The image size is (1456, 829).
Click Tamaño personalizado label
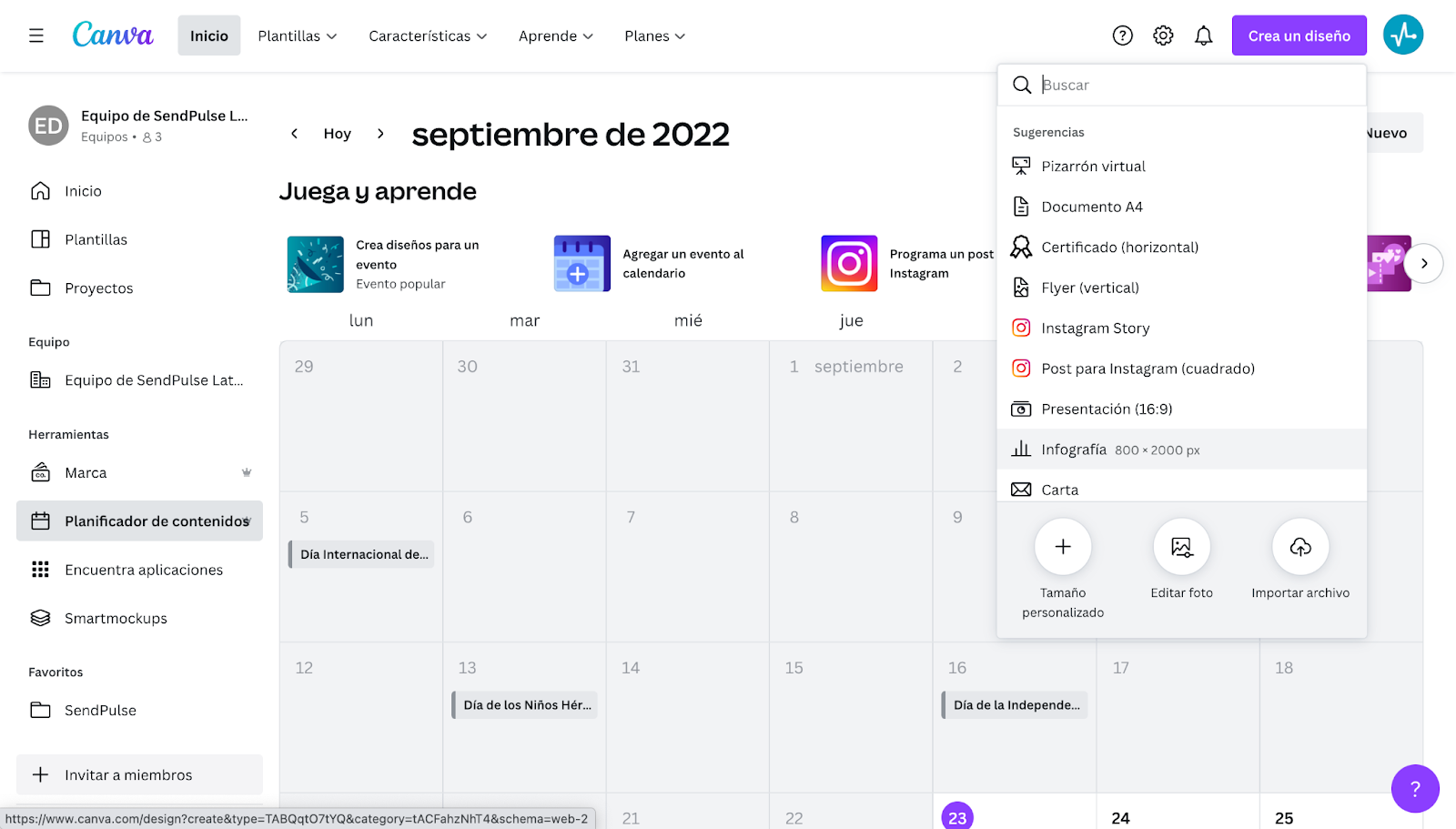pyautogui.click(x=1063, y=602)
